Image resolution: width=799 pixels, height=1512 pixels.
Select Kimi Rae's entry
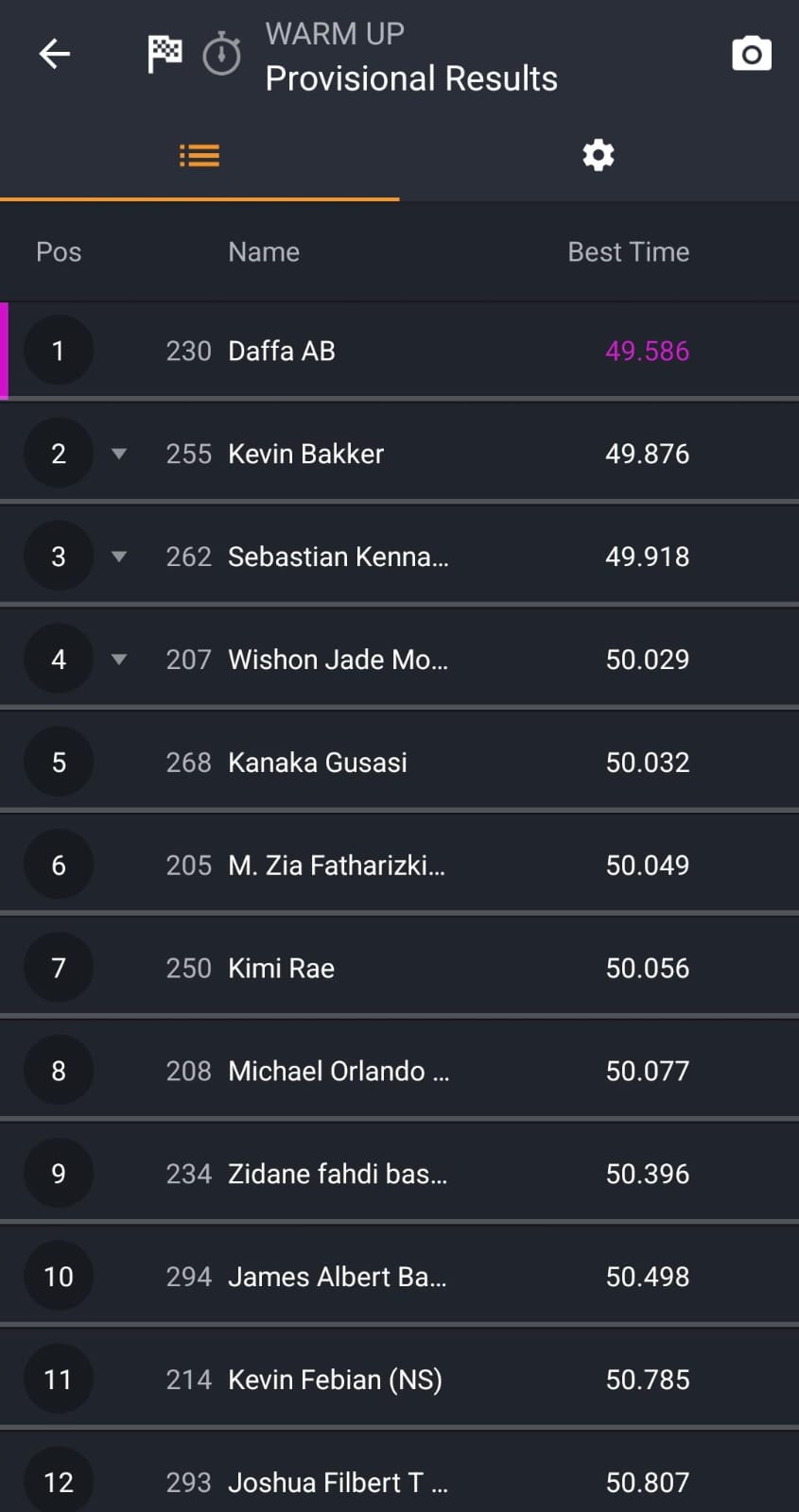coord(281,969)
